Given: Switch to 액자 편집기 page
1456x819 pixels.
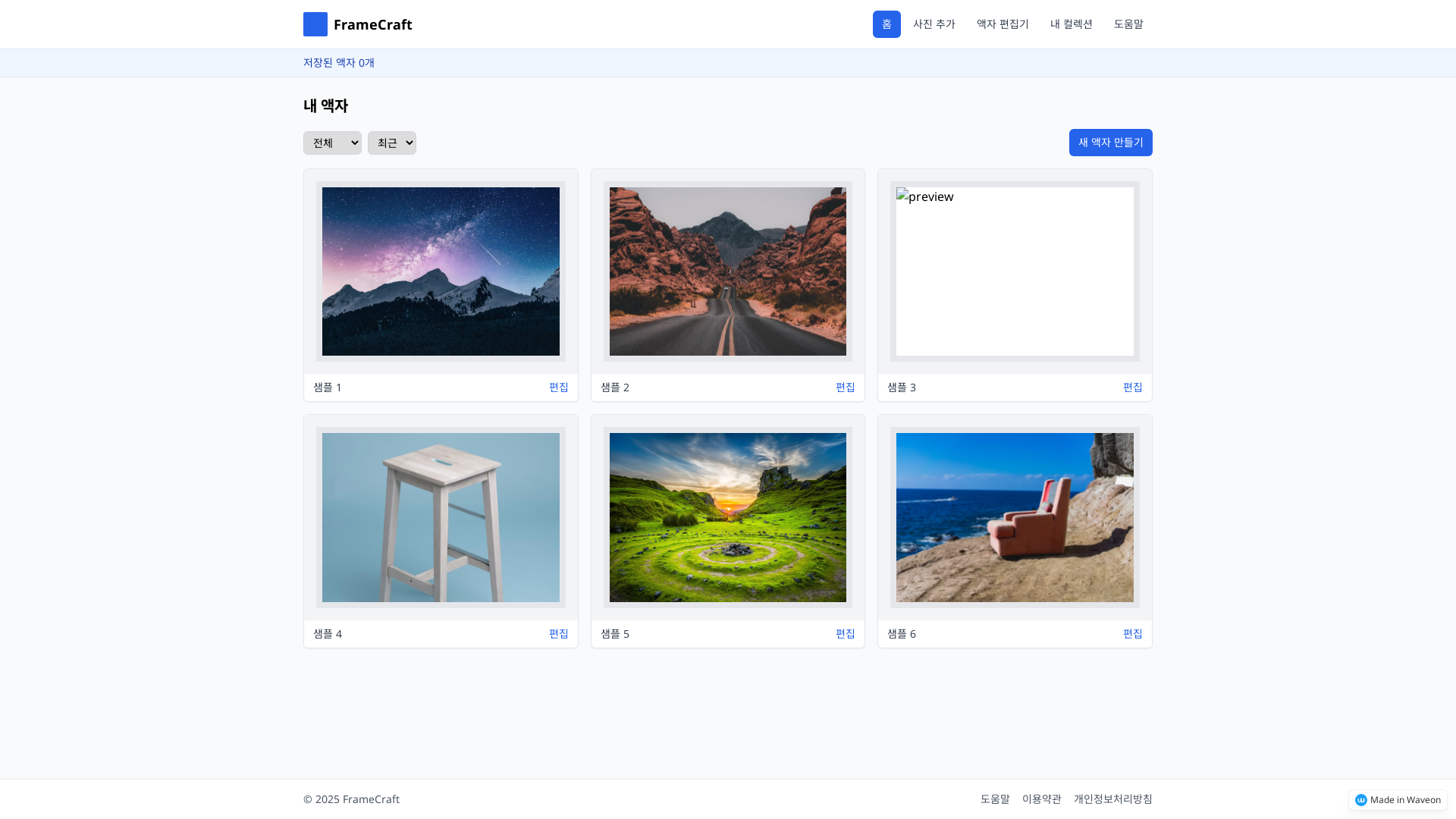Looking at the screenshot, I should pos(1002,24).
